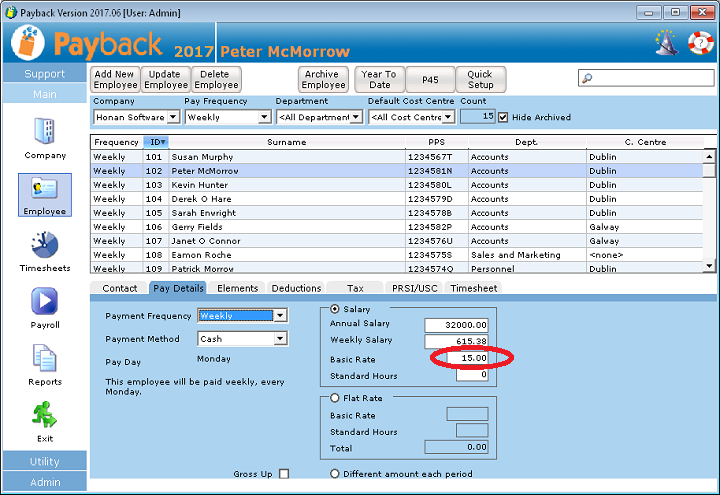Open the Payment Method dropdown

[280, 339]
